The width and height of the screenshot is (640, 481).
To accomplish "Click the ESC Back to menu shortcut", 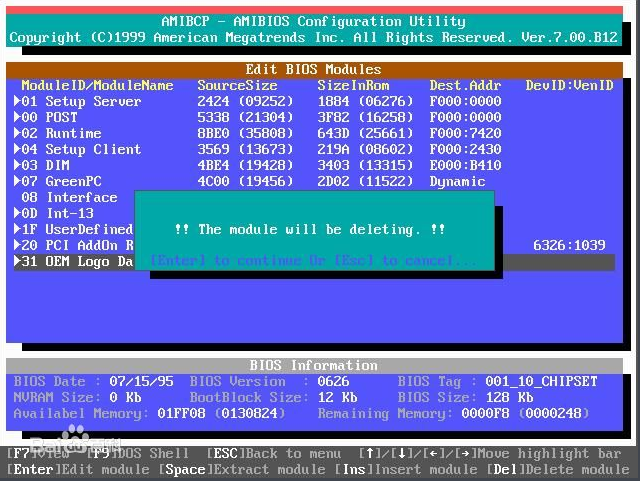I will (274, 453).
